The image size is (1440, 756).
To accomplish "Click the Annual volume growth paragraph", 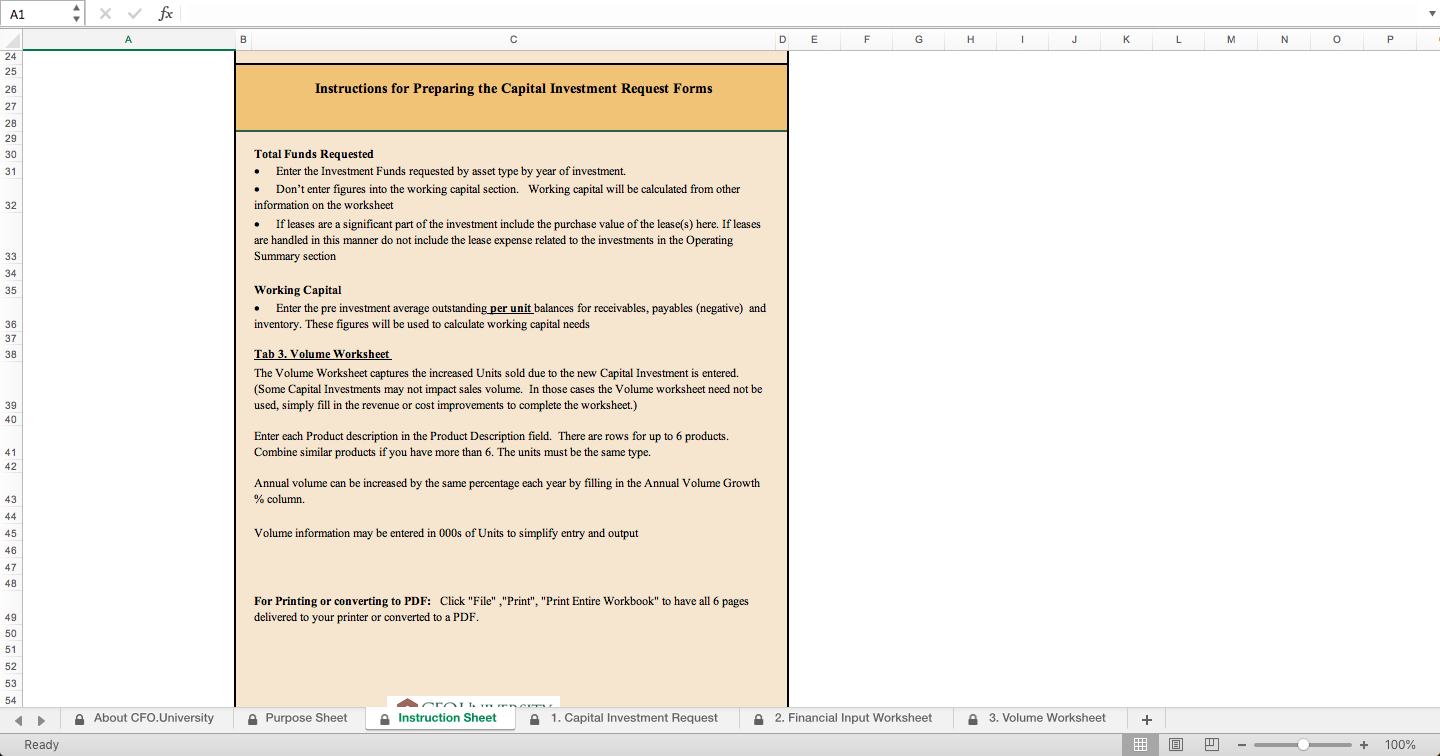I will (507, 491).
